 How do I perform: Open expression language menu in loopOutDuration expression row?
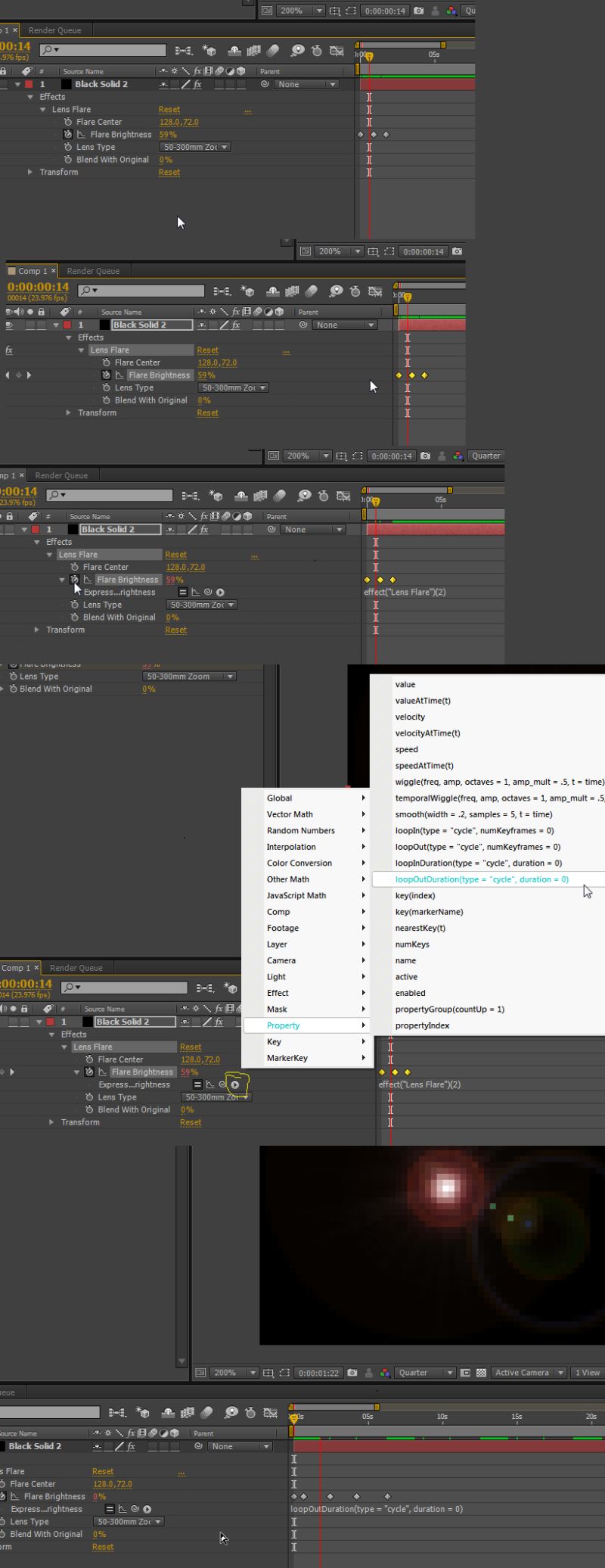tap(147, 1509)
